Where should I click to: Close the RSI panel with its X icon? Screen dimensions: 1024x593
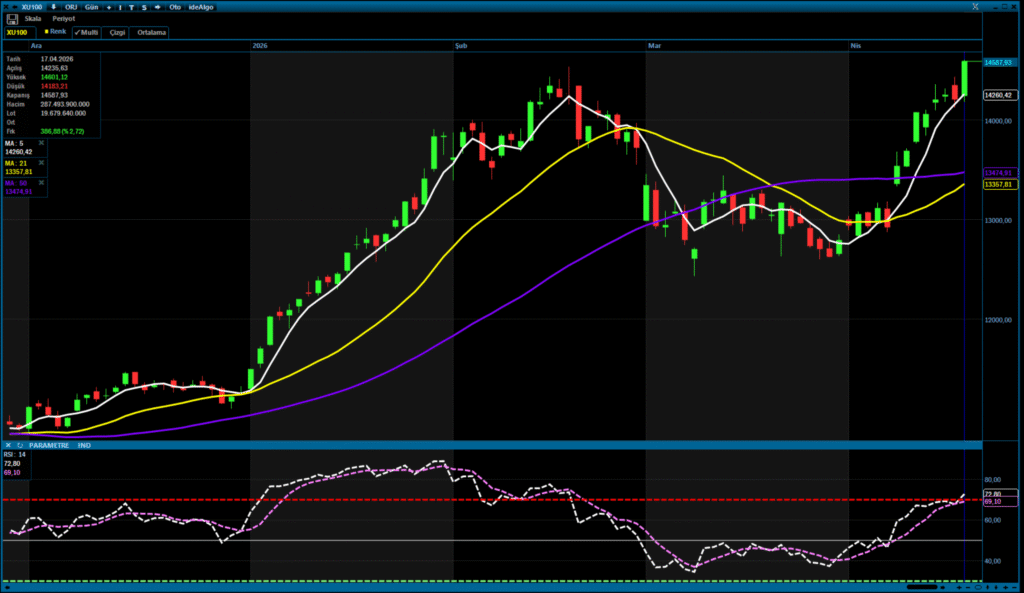[9, 445]
